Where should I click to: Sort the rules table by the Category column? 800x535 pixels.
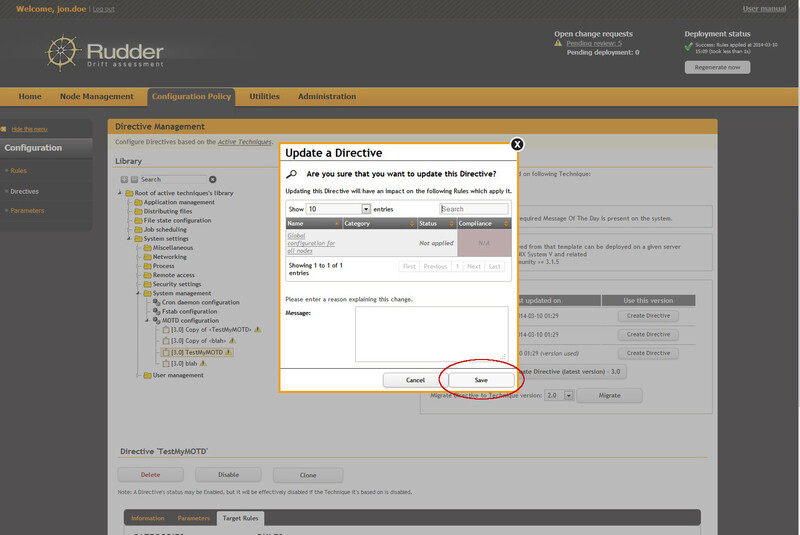tap(379, 224)
